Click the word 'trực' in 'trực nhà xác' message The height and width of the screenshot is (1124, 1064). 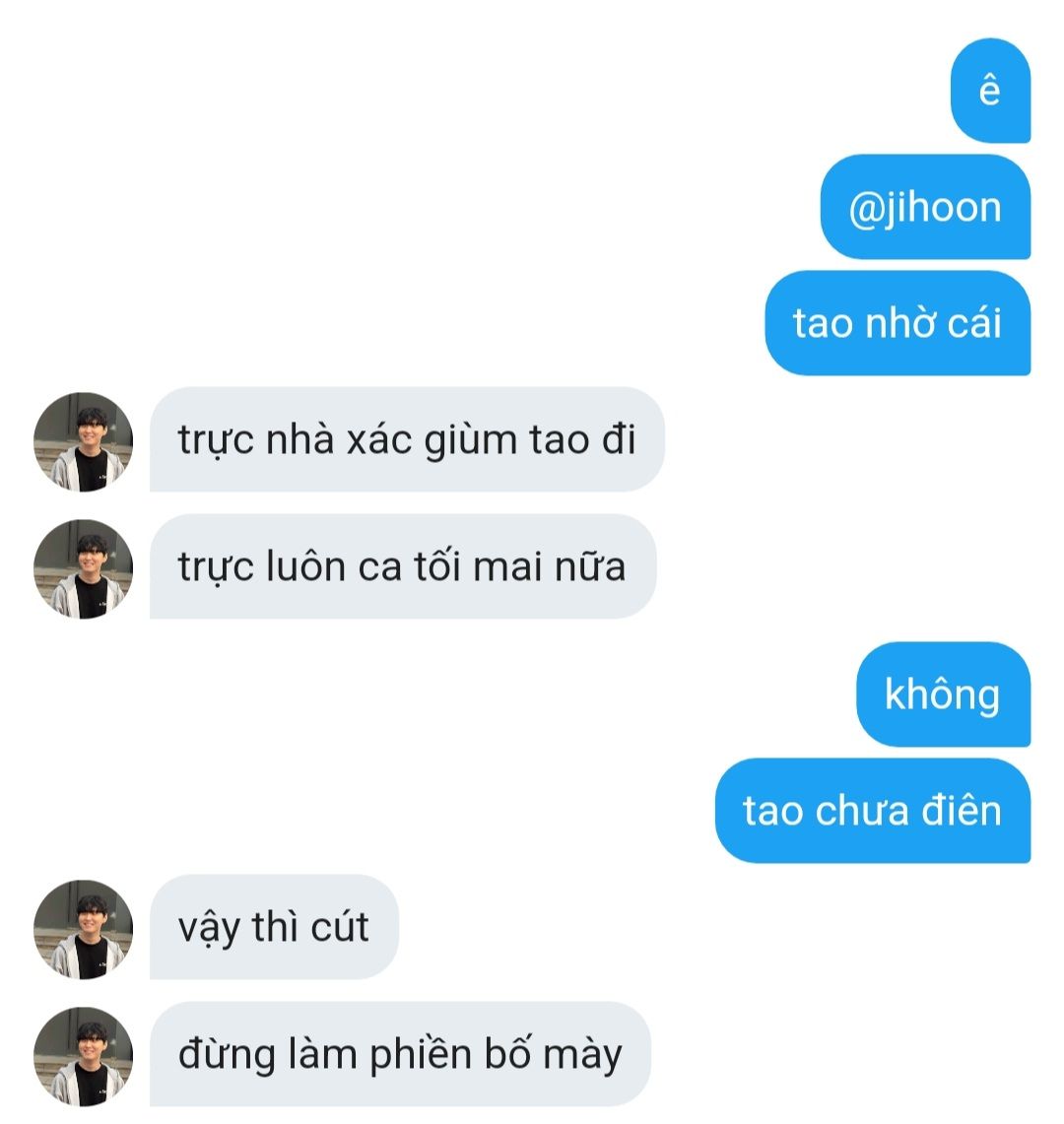pos(216,440)
